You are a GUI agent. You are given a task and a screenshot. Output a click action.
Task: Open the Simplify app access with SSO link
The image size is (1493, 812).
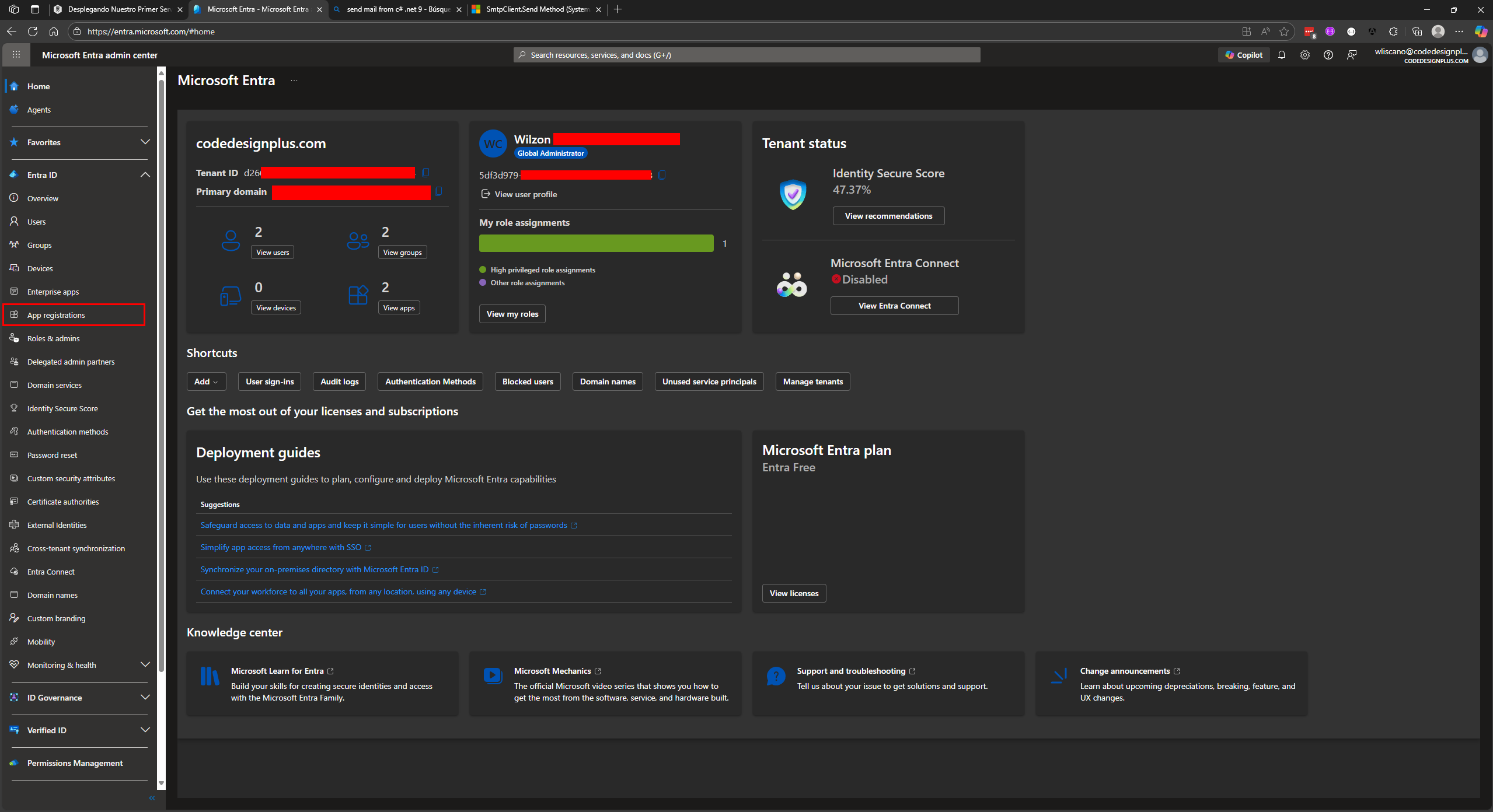285,547
